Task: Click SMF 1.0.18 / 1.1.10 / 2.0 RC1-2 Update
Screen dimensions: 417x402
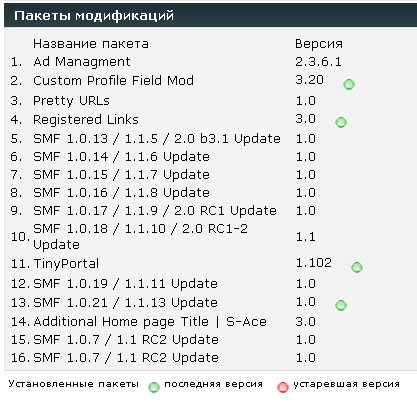Action: (x=140, y=237)
